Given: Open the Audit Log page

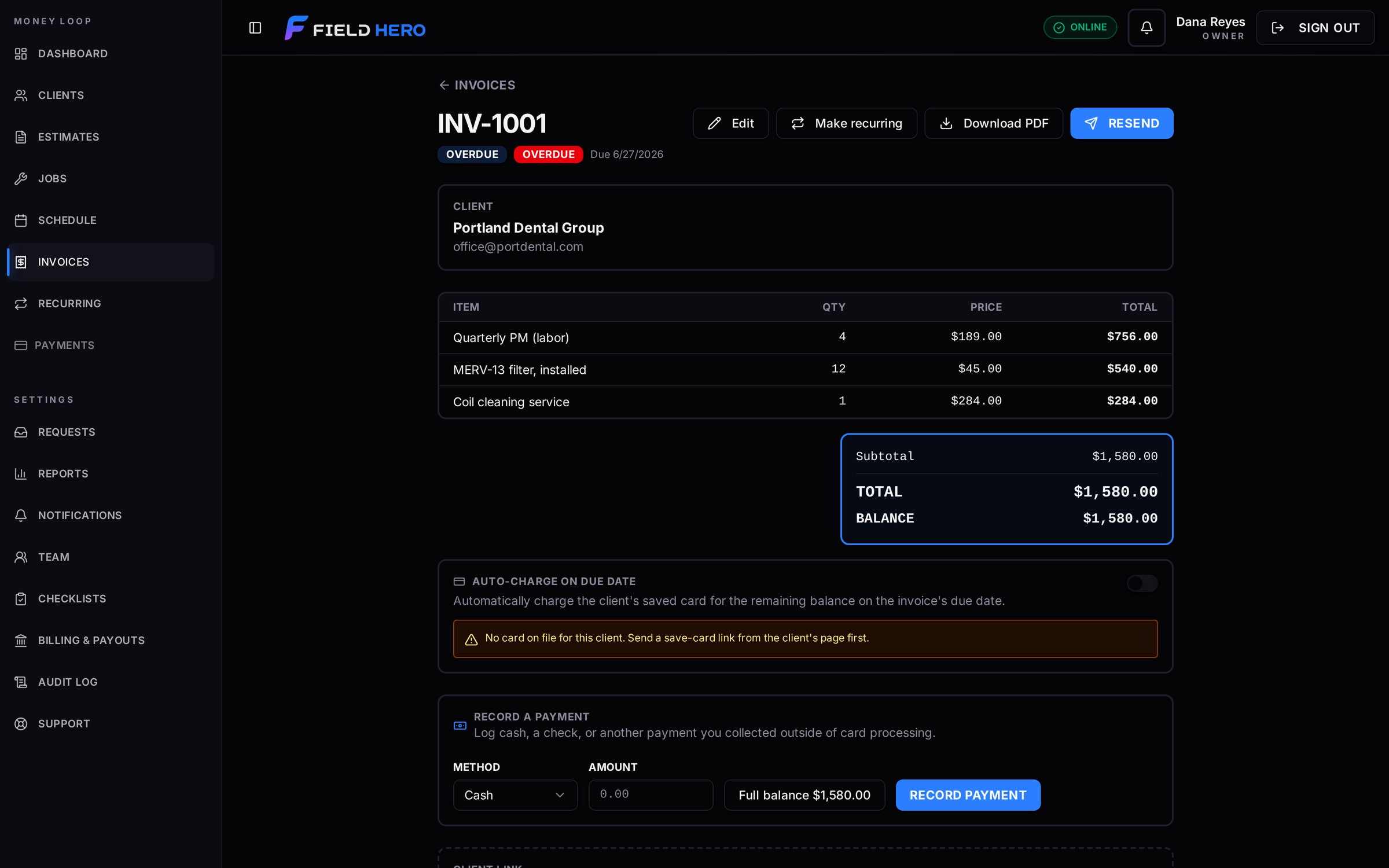Looking at the screenshot, I should pos(110,682).
